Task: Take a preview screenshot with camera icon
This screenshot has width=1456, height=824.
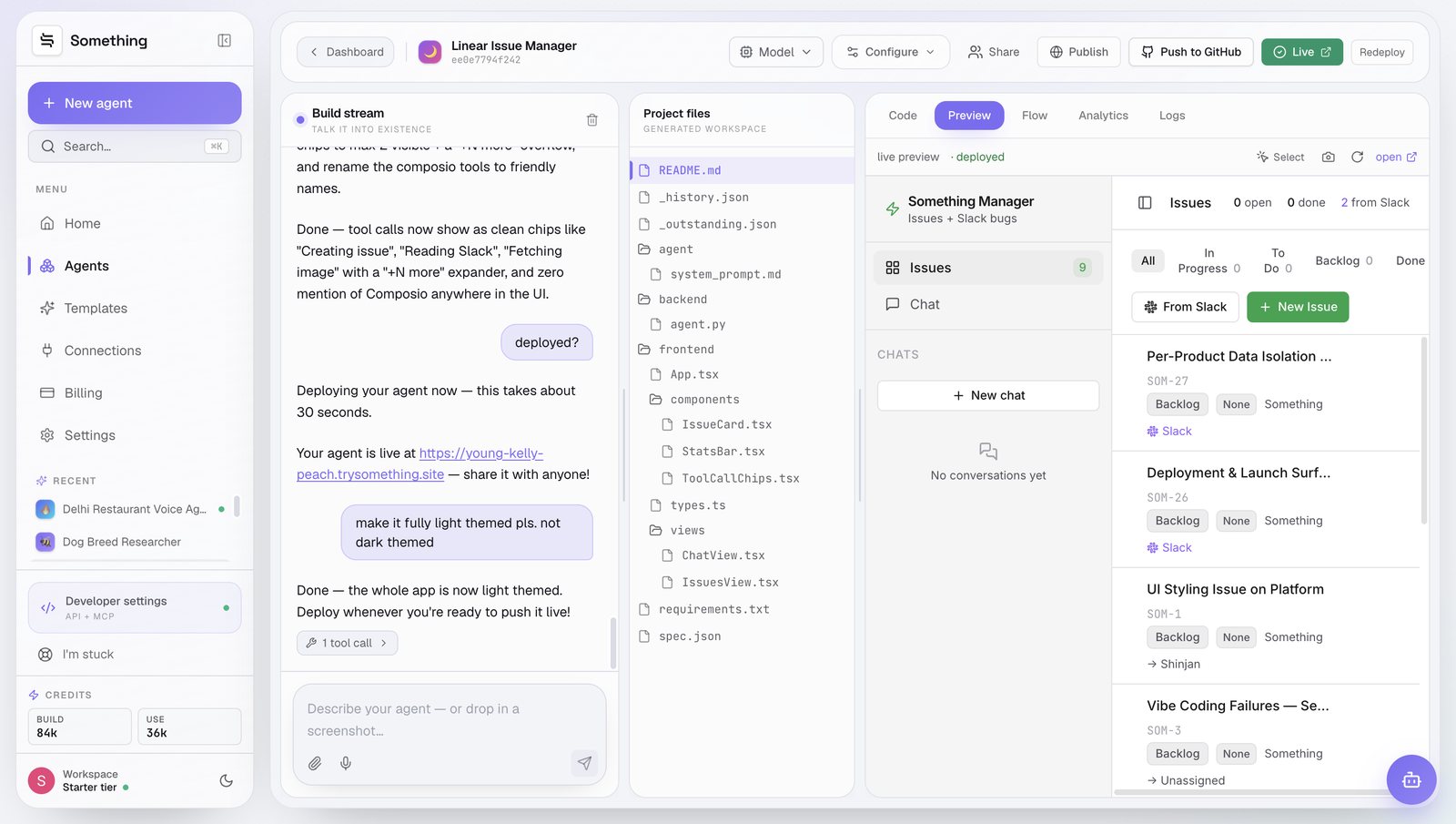Action: pyautogui.click(x=1328, y=157)
